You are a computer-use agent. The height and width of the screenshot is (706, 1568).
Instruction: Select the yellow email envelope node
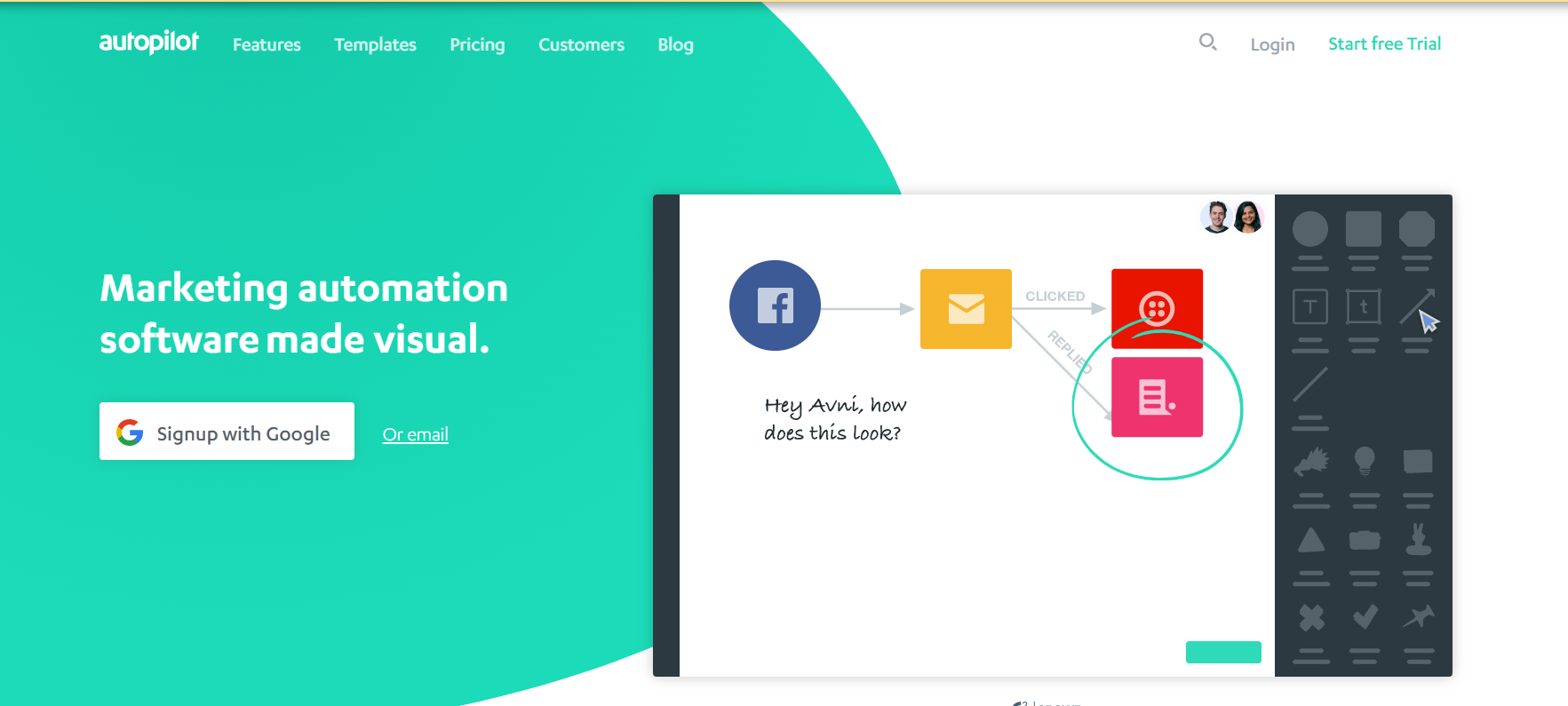coord(966,309)
